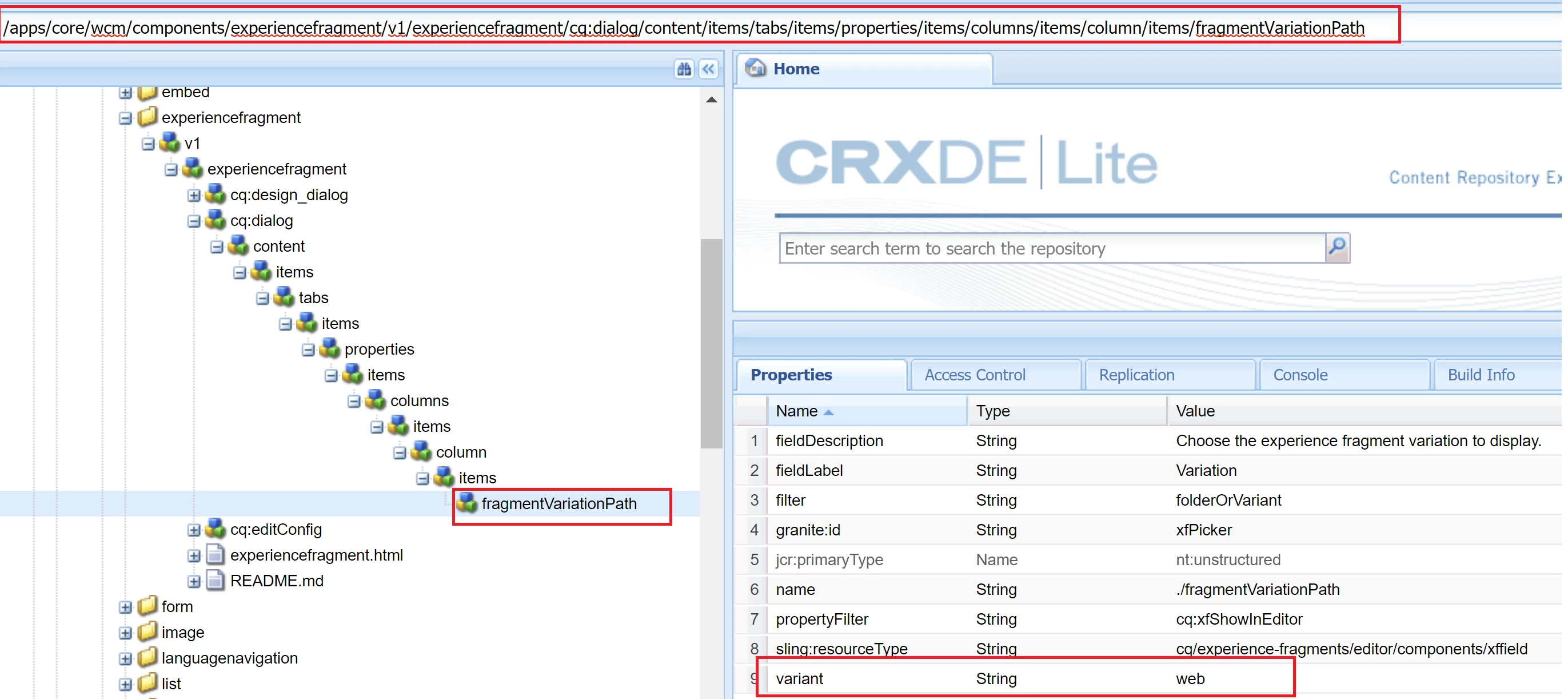Expand the cq:design_dialog node

(x=194, y=196)
